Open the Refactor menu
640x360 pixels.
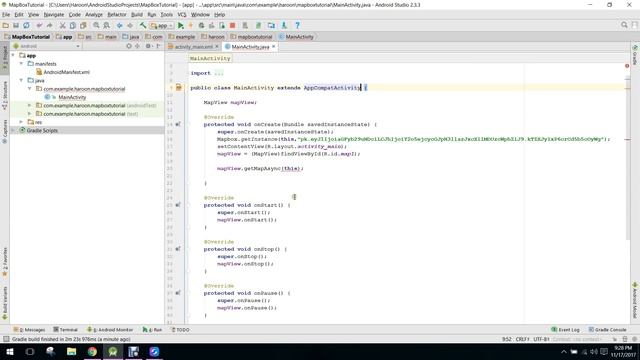tap(117, 15)
